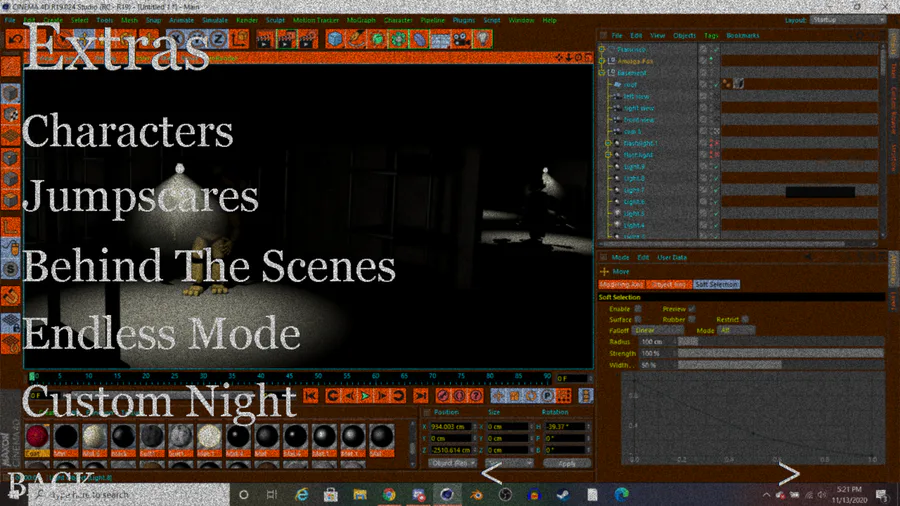The height and width of the screenshot is (506, 900).
Task: Toggle the Parameter key P icon
Action: [x=548, y=396]
